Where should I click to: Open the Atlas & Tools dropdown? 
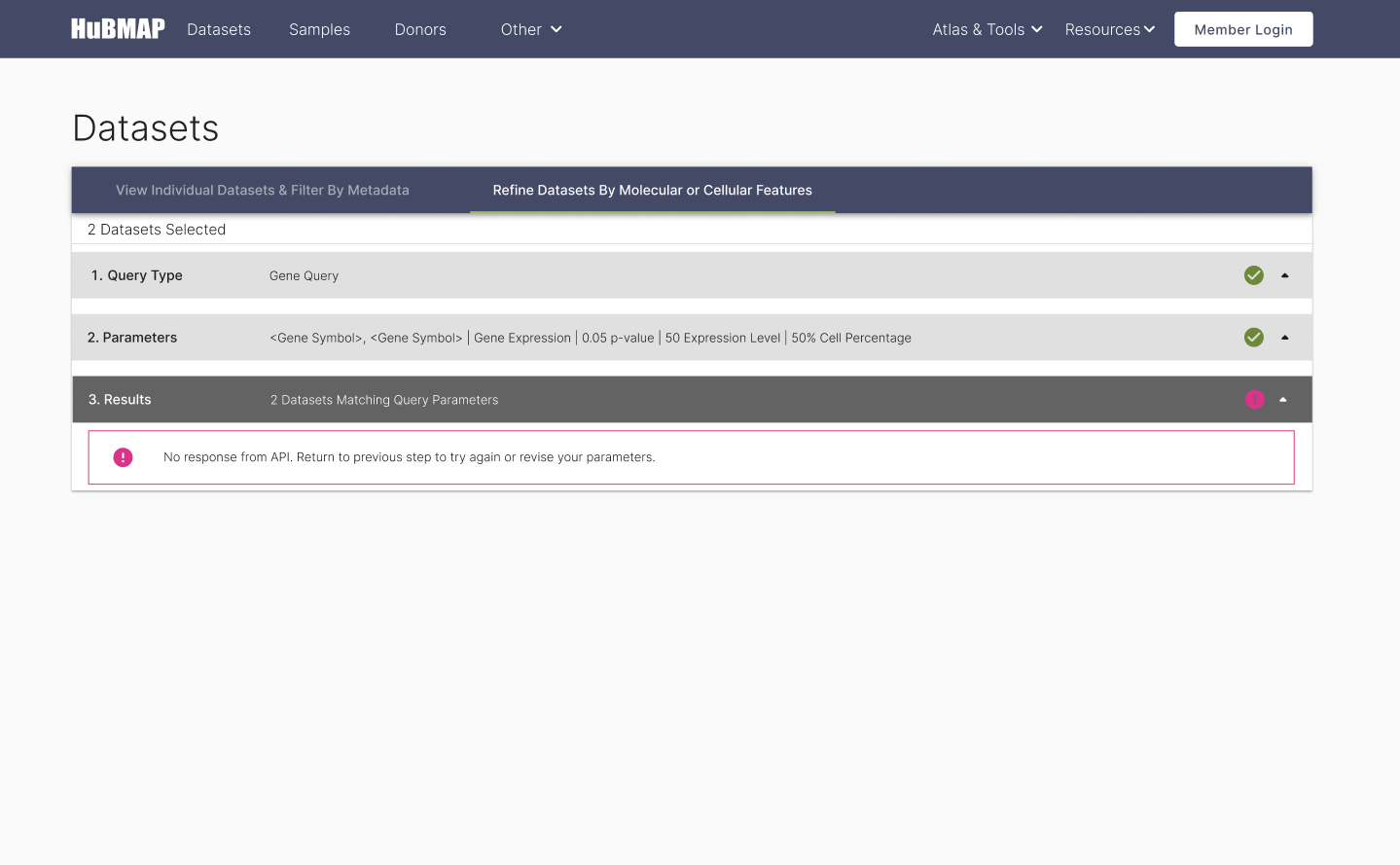point(987,29)
